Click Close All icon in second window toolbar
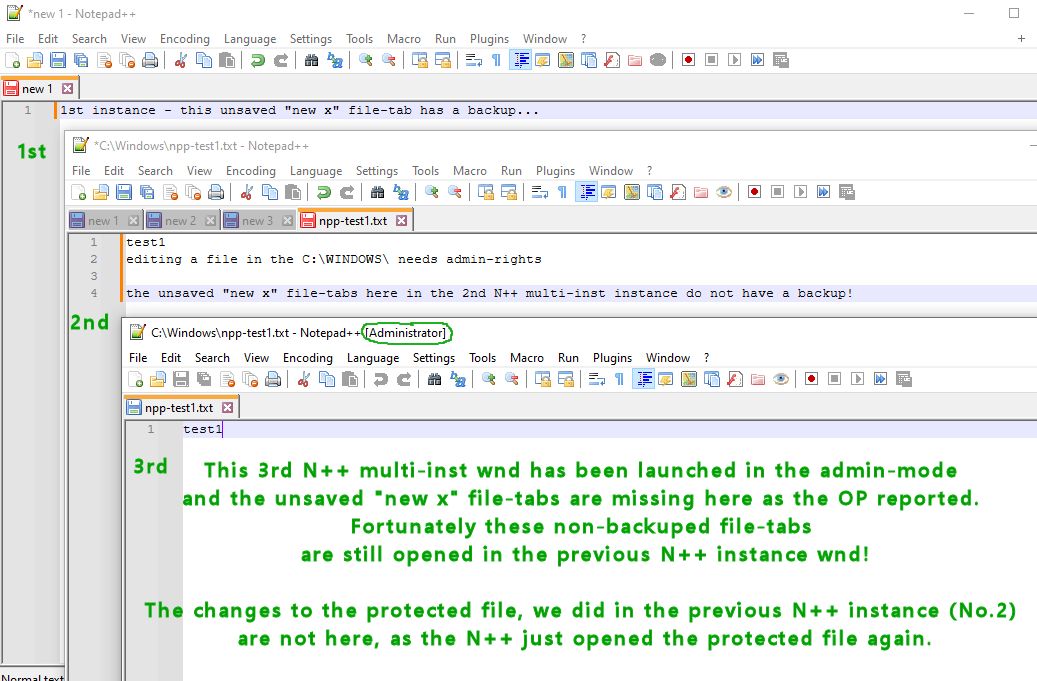This screenshot has width=1037, height=681. [193, 192]
